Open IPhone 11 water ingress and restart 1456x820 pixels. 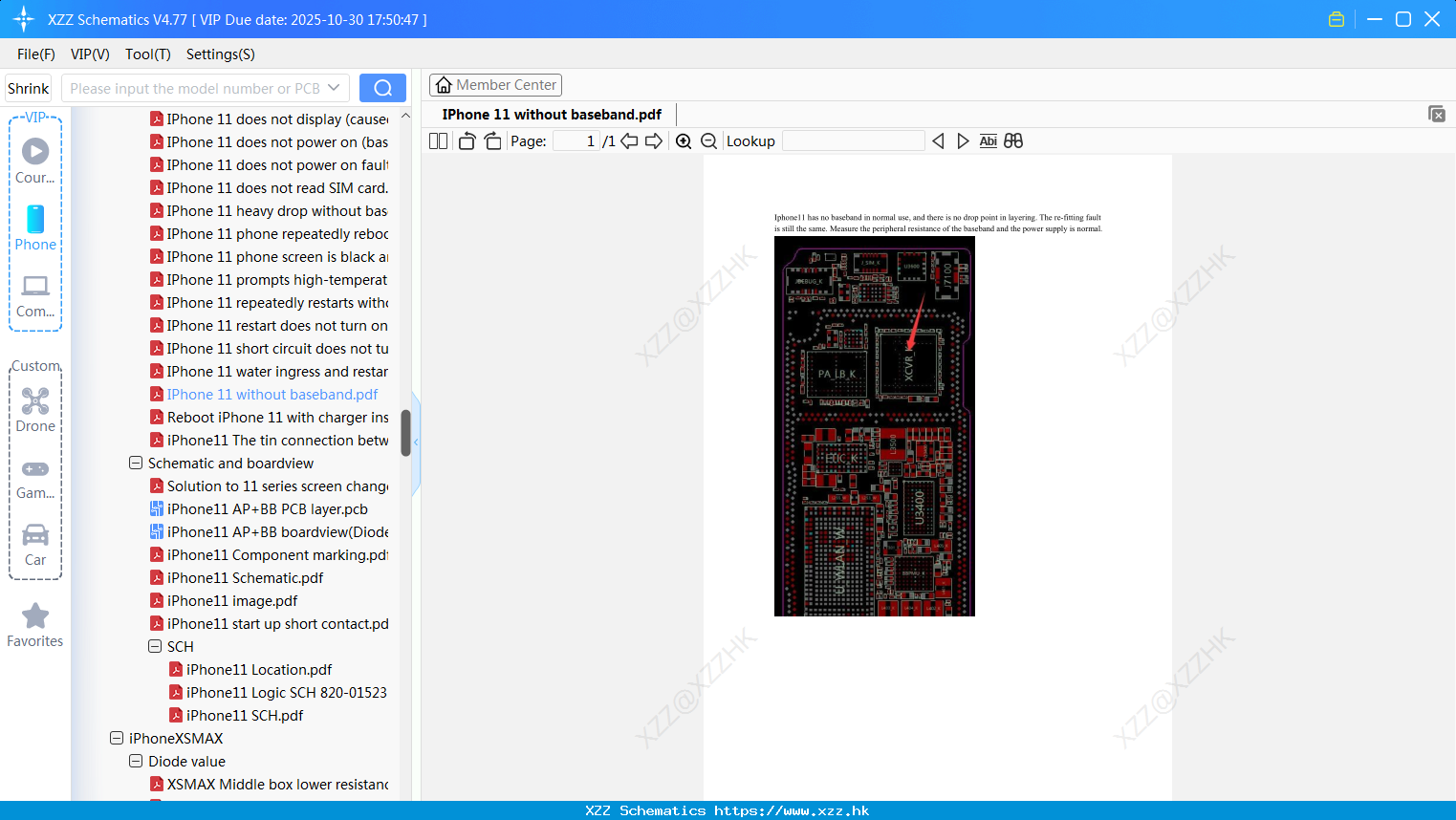(269, 371)
